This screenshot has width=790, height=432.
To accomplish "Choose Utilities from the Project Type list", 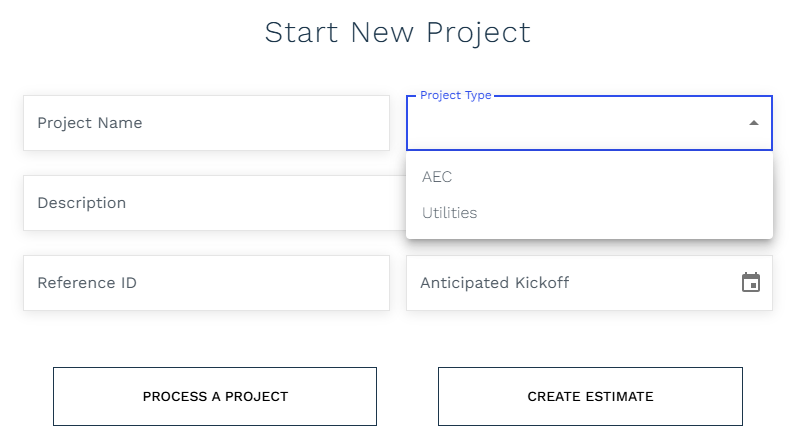I will pos(589,213).
